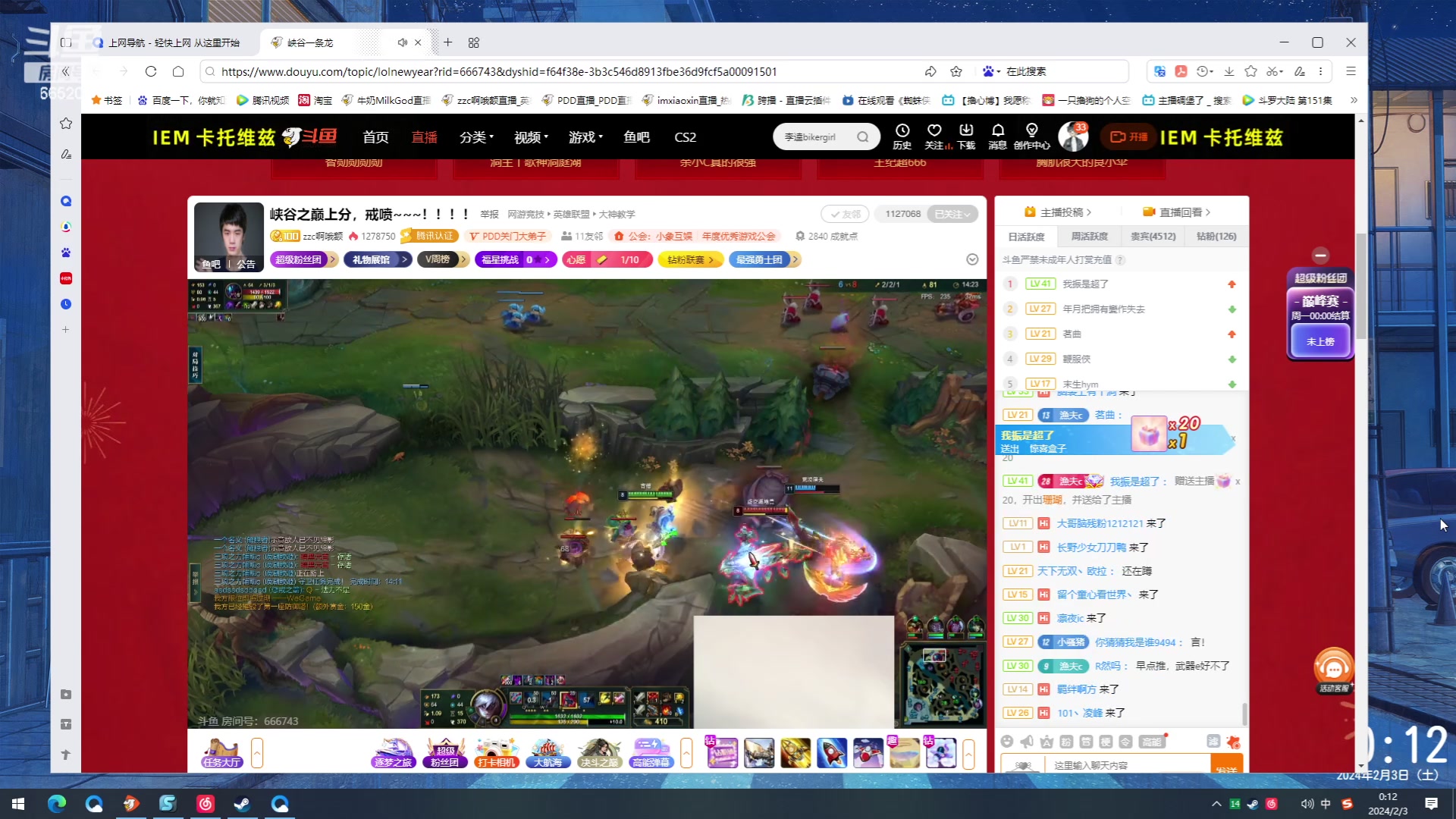Click the chat list scrollbar thumb
Image resolution: width=1456 pixels, height=819 pixels.
click(x=1244, y=714)
